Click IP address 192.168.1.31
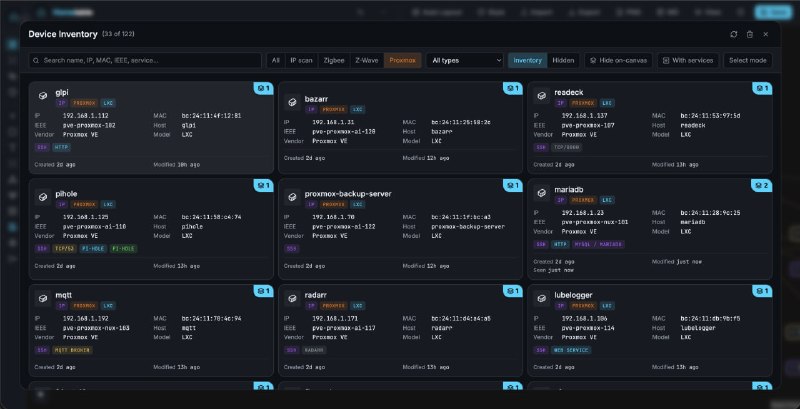The height and width of the screenshot is (409, 800). [x=332, y=122]
